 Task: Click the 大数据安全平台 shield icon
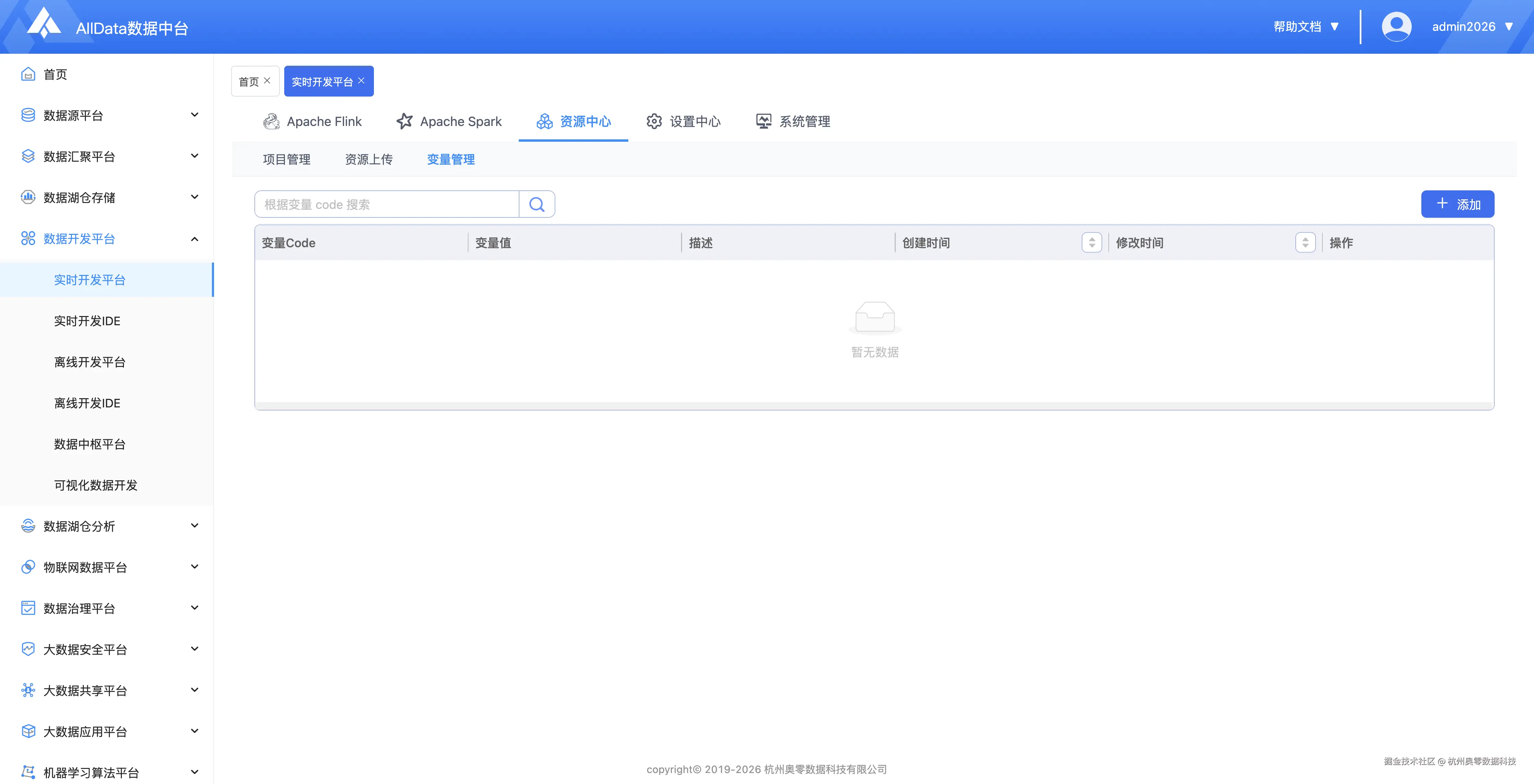click(x=28, y=649)
